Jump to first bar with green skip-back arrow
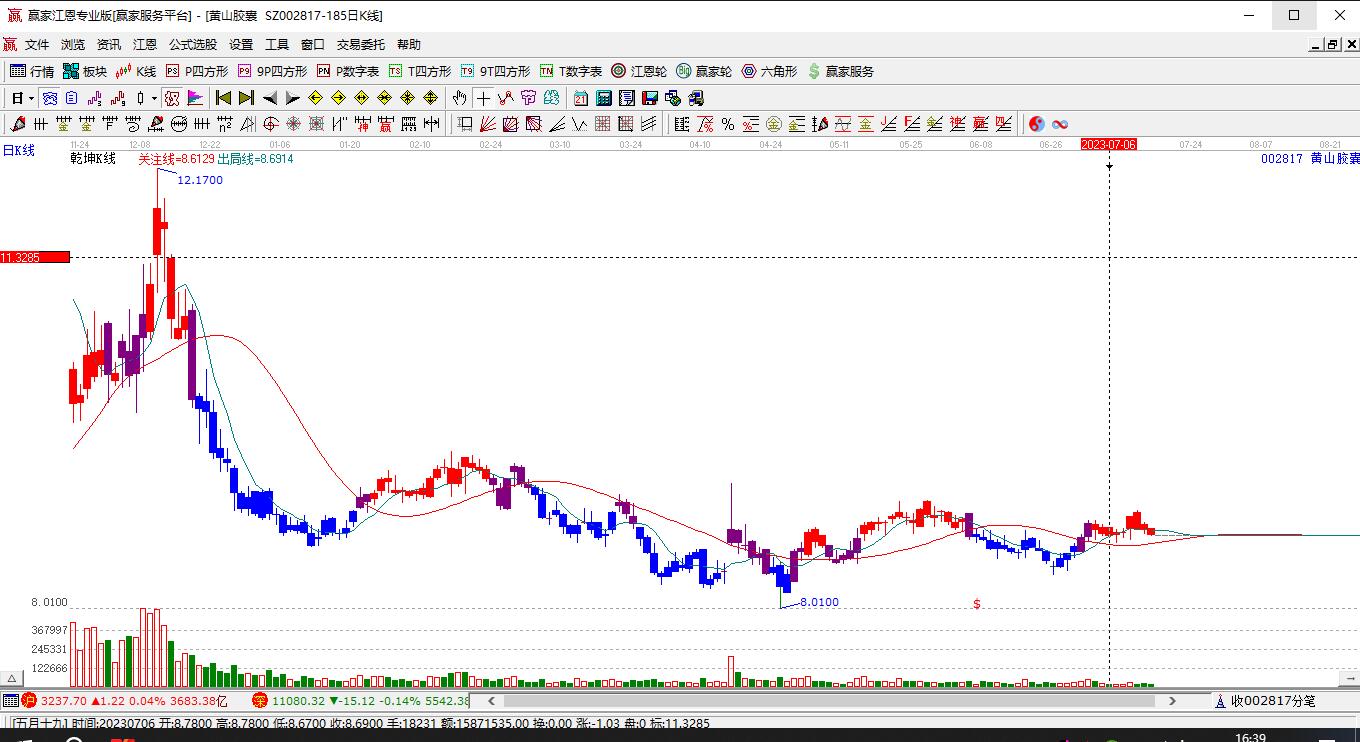The height and width of the screenshot is (742, 1360). click(223, 98)
